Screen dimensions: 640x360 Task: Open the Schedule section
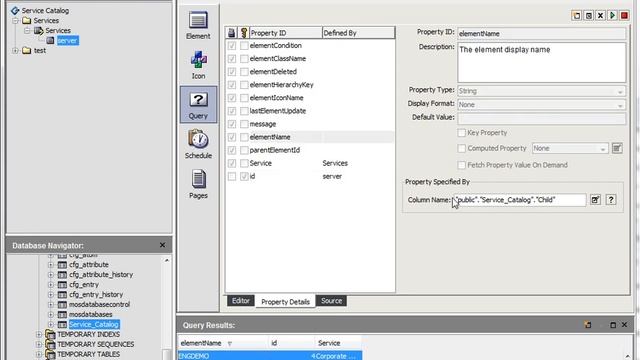[x=198, y=144]
